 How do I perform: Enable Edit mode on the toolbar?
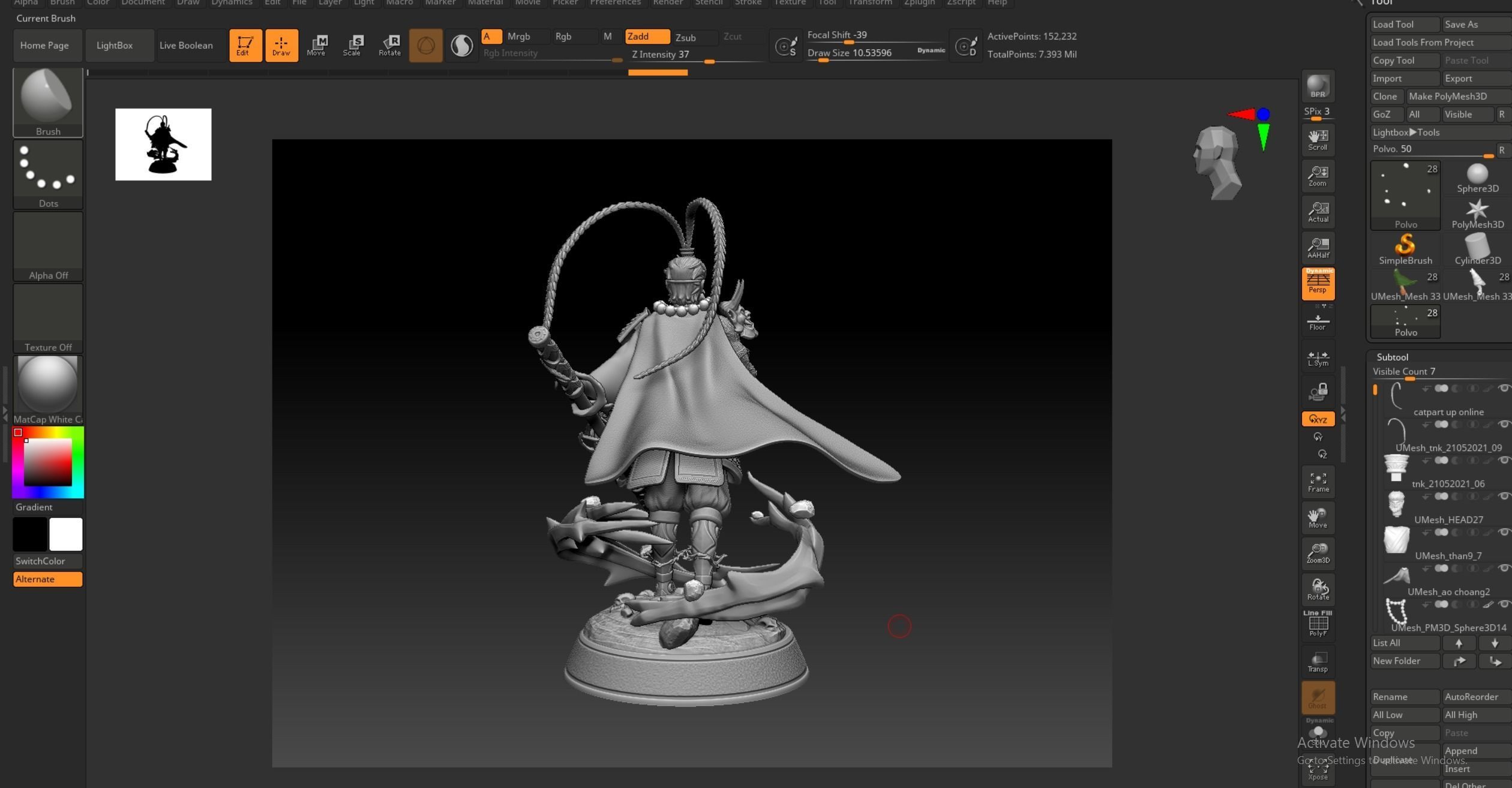pyautogui.click(x=245, y=45)
